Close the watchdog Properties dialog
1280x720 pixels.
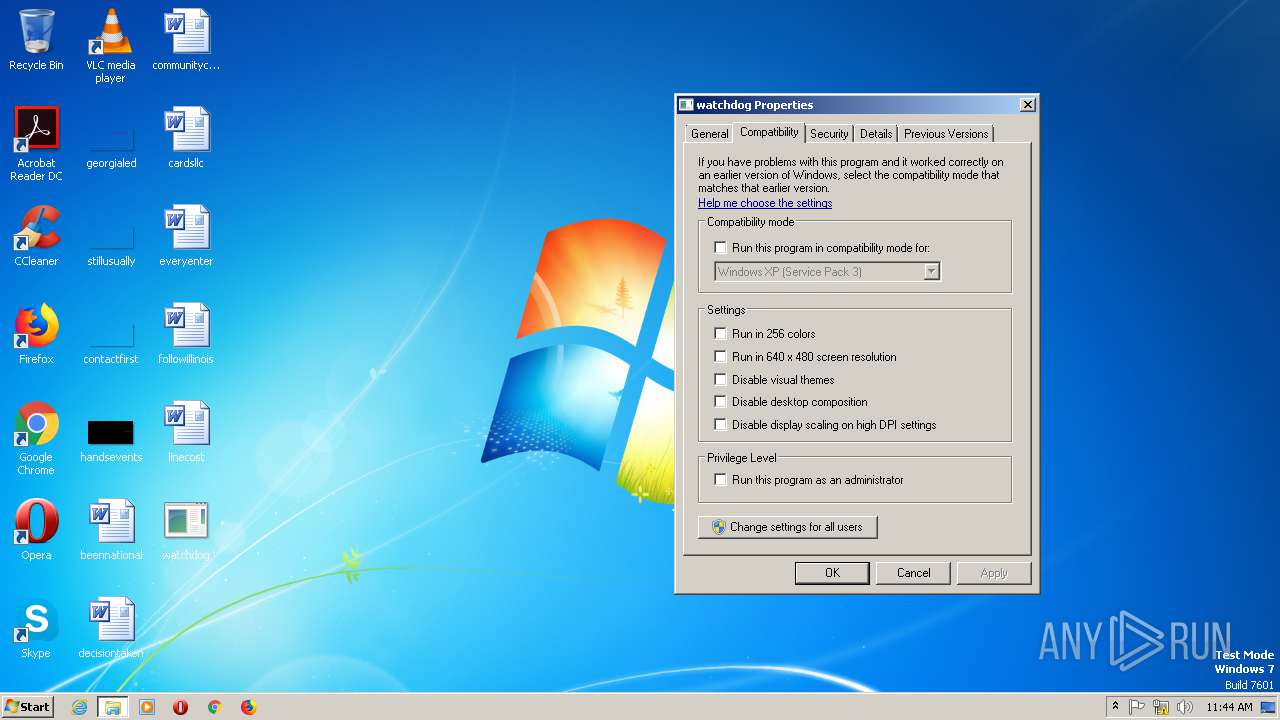[x=1027, y=105]
